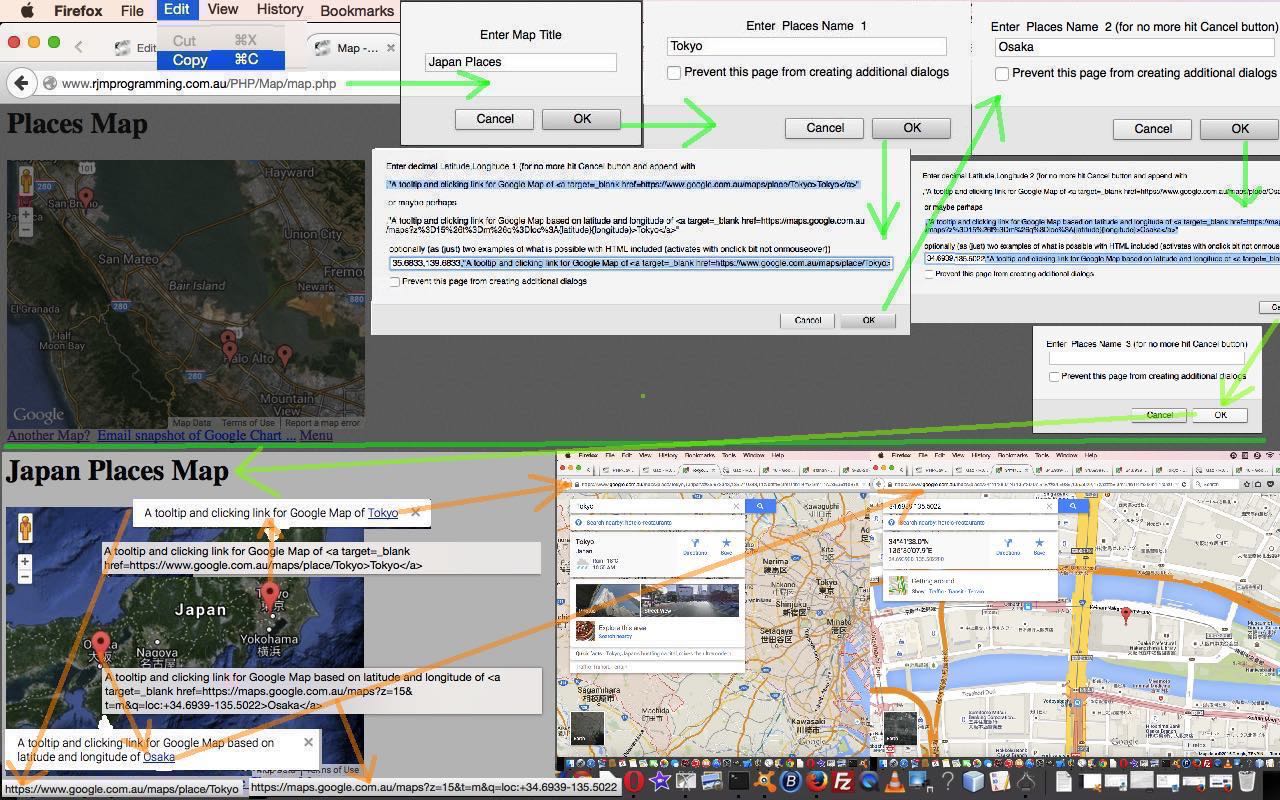1280x800 pixels.
Task: Open the File menu
Action: 132,11
